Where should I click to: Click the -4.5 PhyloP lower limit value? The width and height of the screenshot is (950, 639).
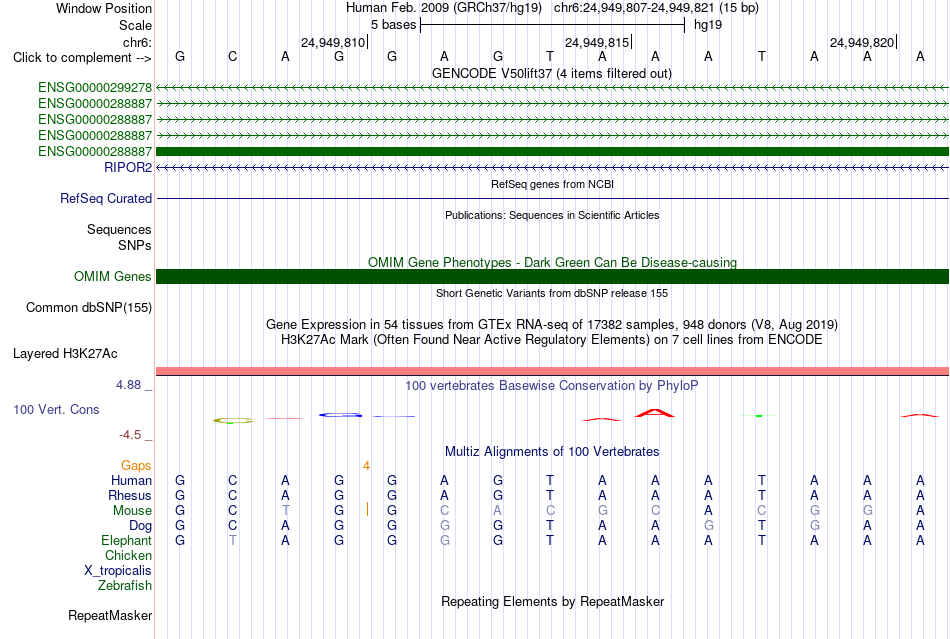[130, 435]
